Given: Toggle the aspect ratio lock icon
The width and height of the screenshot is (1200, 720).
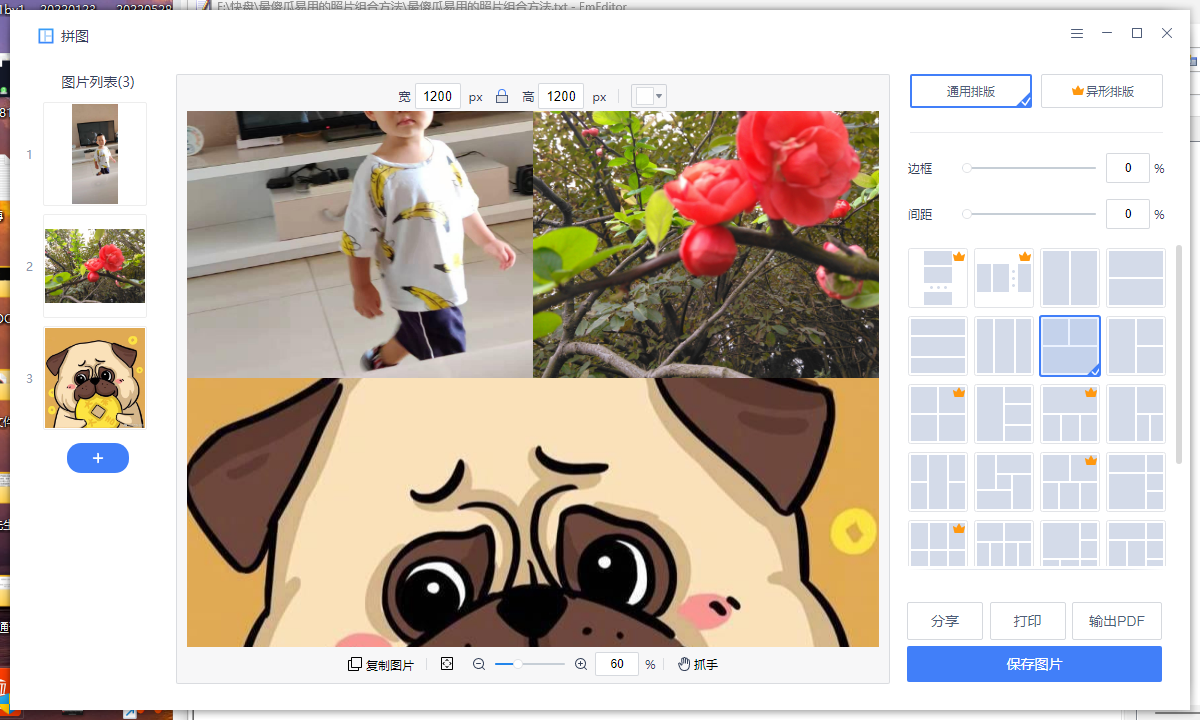Looking at the screenshot, I should [502, 97].
